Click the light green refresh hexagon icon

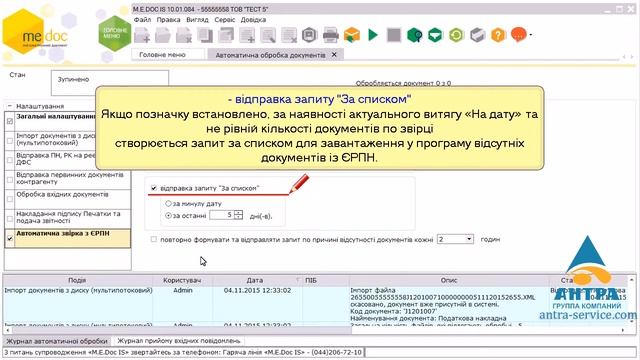point(456,35)
